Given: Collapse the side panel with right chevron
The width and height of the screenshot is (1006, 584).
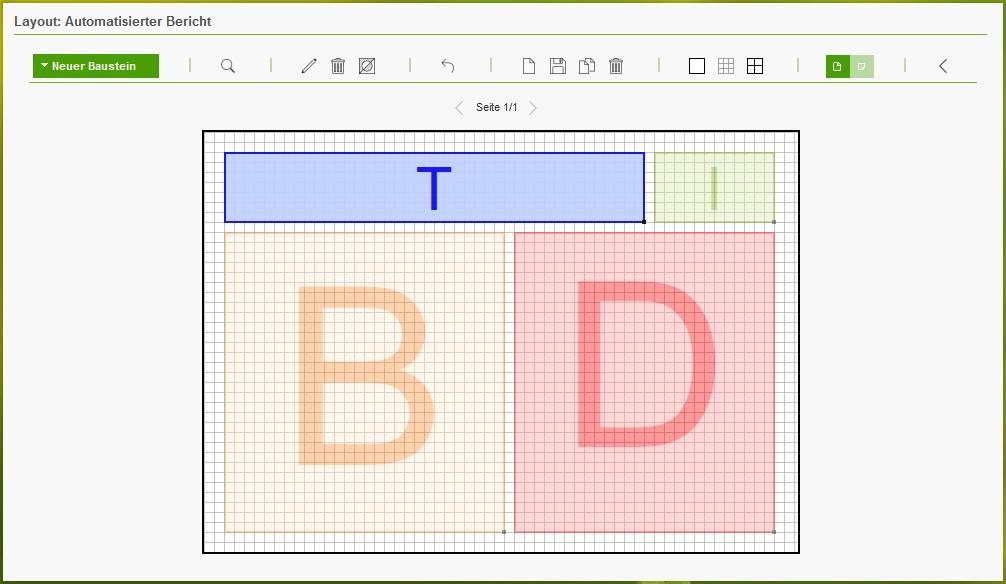Looking at the screenshot, I should [x=942, y=65].
